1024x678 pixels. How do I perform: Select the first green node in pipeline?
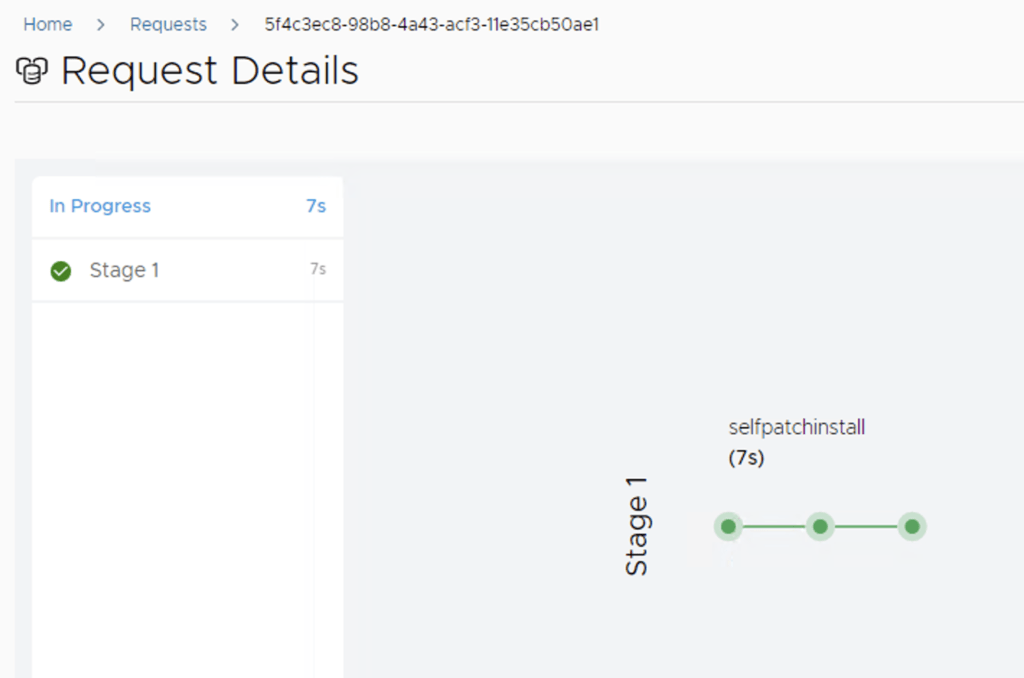[728, 526]
